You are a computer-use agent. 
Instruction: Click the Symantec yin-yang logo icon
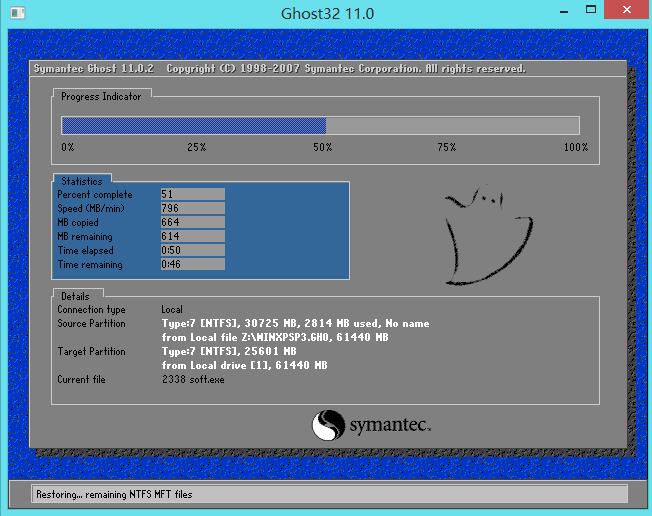pyautogui.click(x=328, y=425)
